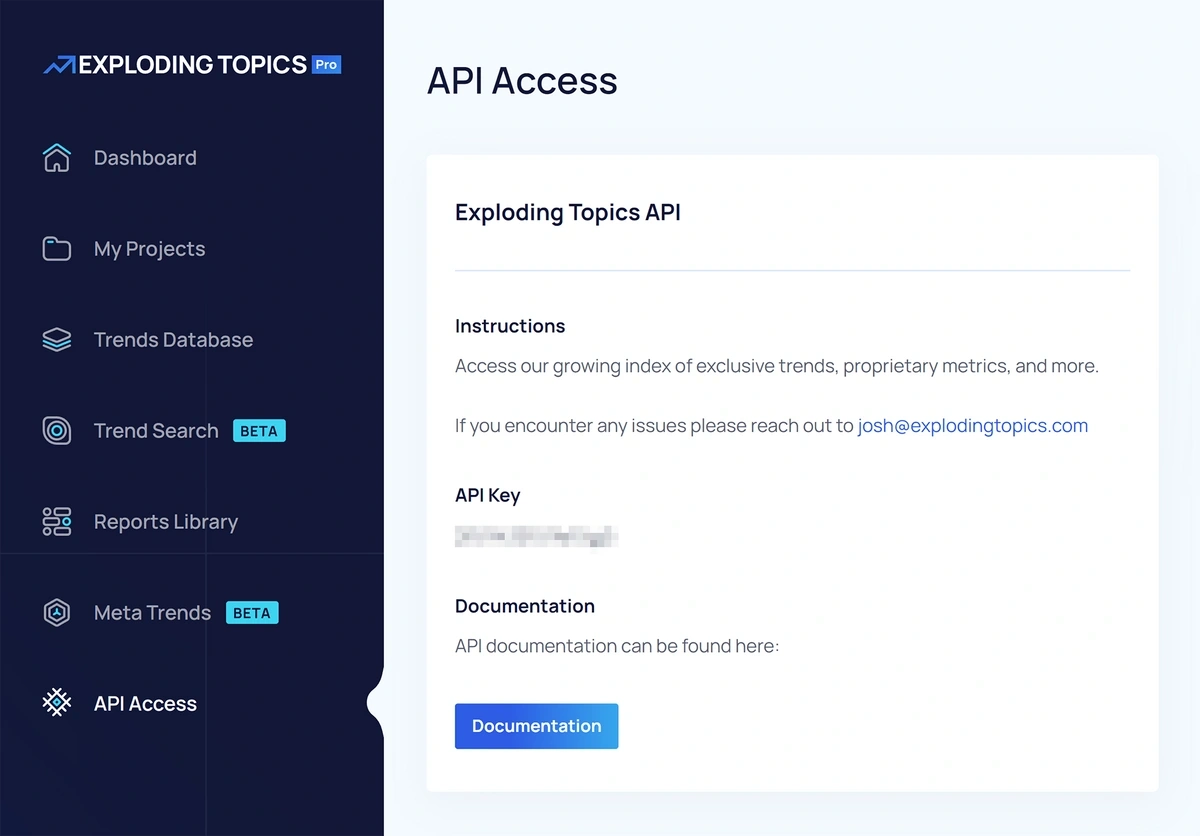This screenshot has width=1200, height=836.
Task: Click the Exploding Topics arrow logo
Action: [x=59, y=66]
